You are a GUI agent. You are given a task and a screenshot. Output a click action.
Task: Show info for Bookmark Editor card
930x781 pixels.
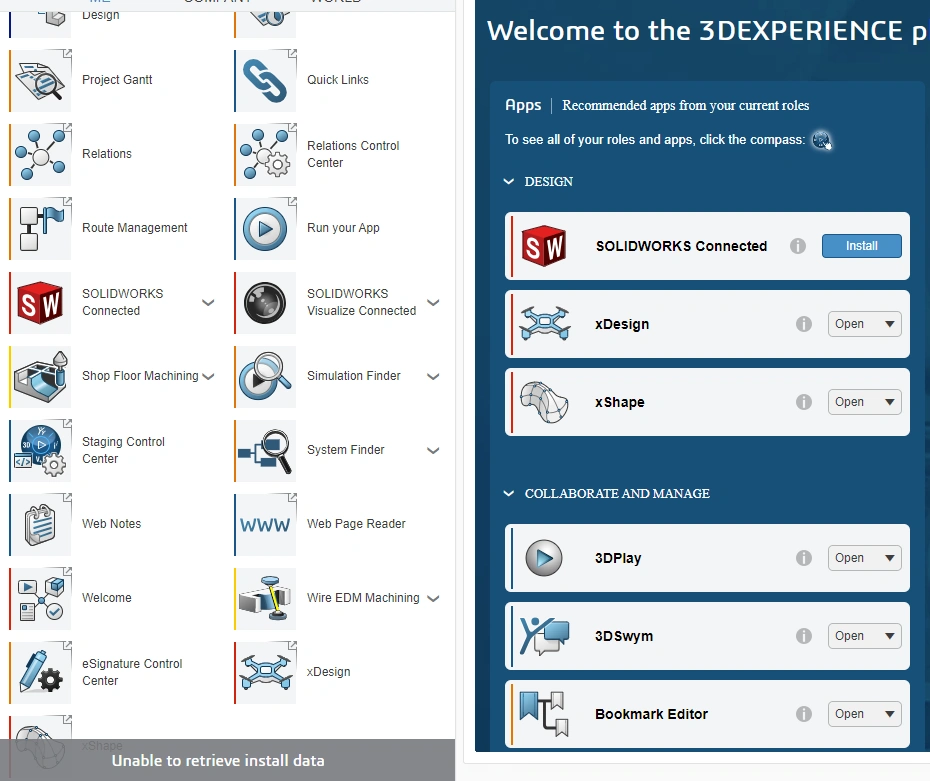coord(804,714)
